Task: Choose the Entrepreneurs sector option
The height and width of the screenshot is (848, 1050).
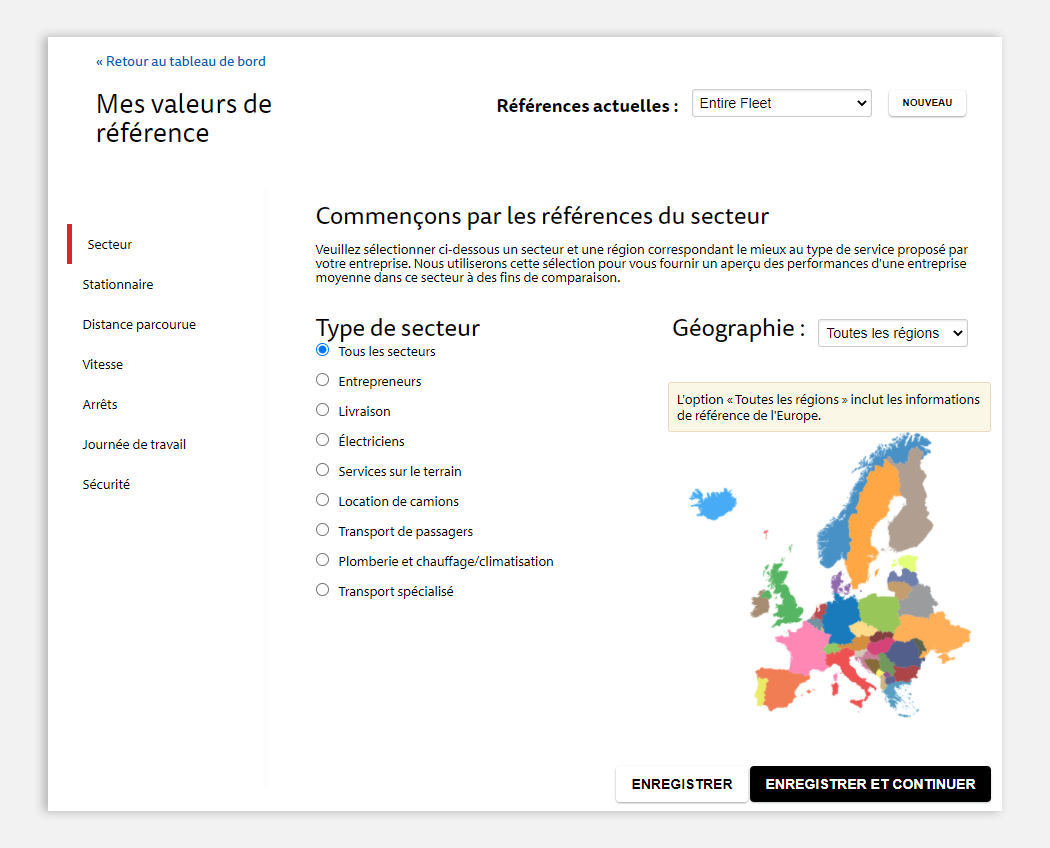Action: (x=322, y=380)
